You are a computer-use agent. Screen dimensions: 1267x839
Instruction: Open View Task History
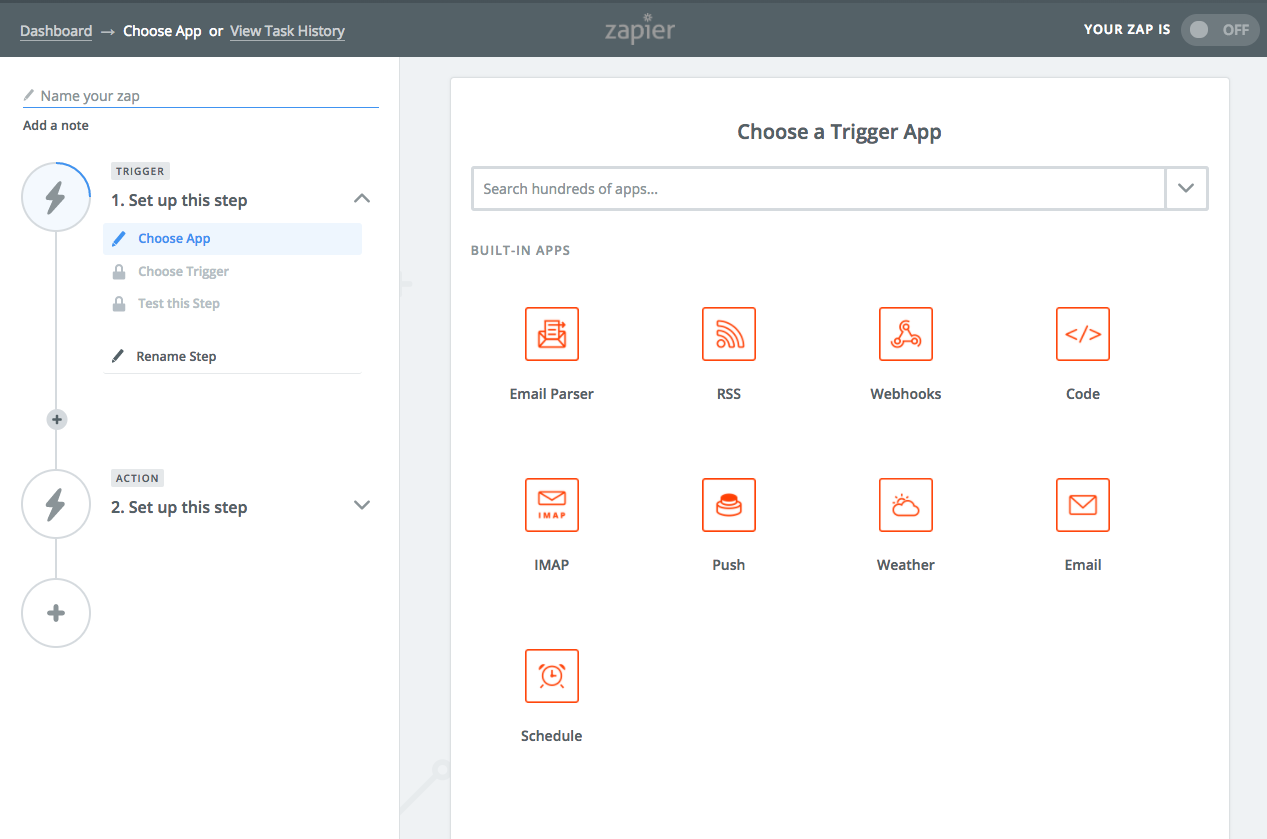pyautogui.click(x=287, y=31)
